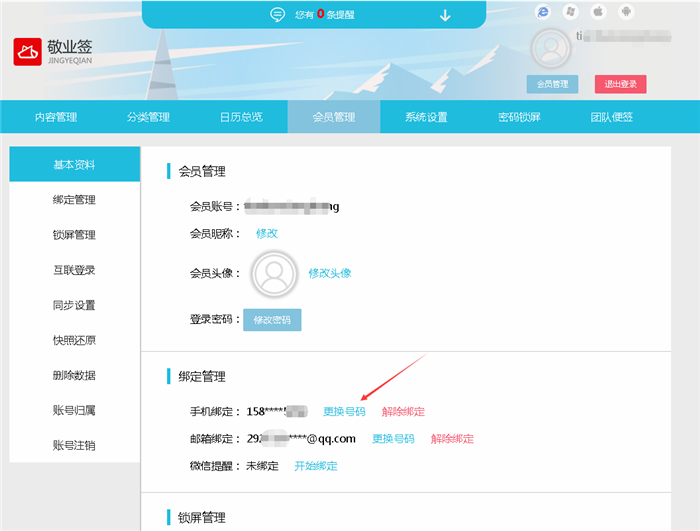Image resolution: width=700 pixels, height=531 pixels.
Task: Click 修改头像 link
Action: tap(329, 273)
